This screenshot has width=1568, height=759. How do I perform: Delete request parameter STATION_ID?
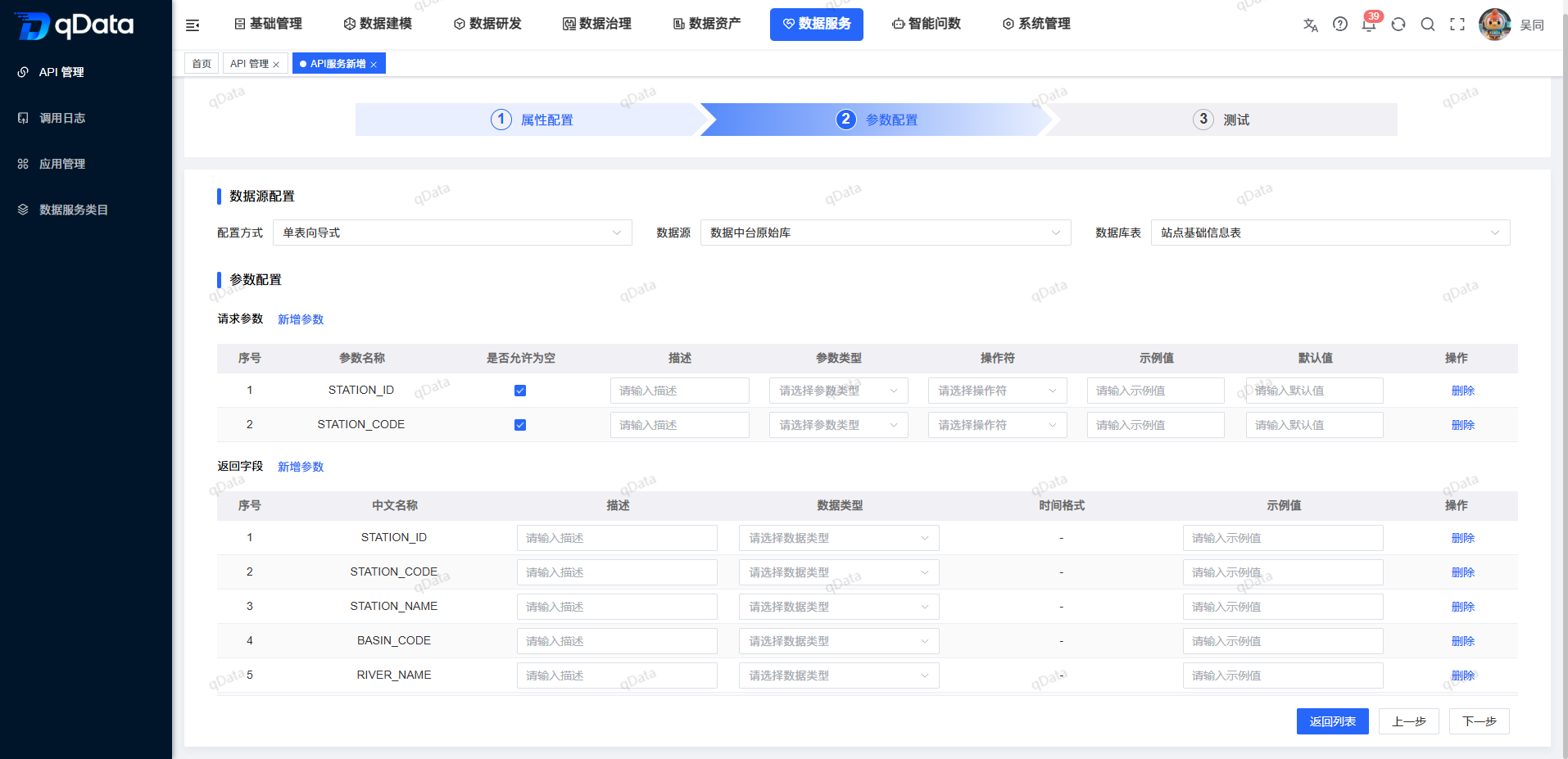[1463, 391]
